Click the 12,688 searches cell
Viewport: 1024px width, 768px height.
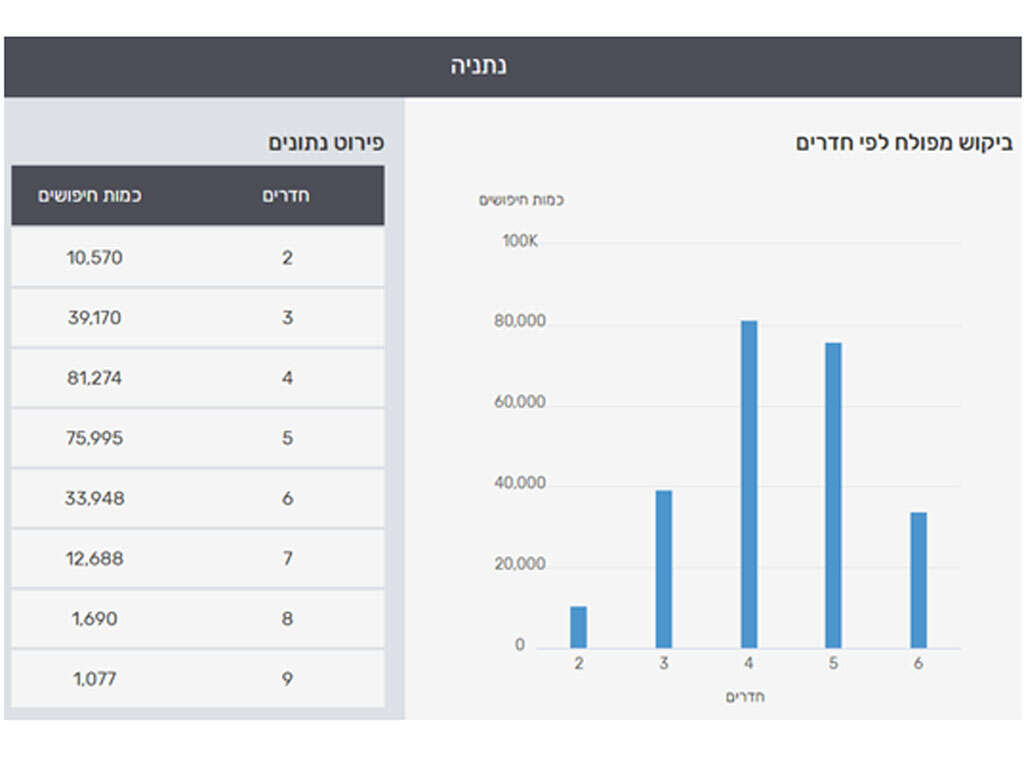click(95, 558)
